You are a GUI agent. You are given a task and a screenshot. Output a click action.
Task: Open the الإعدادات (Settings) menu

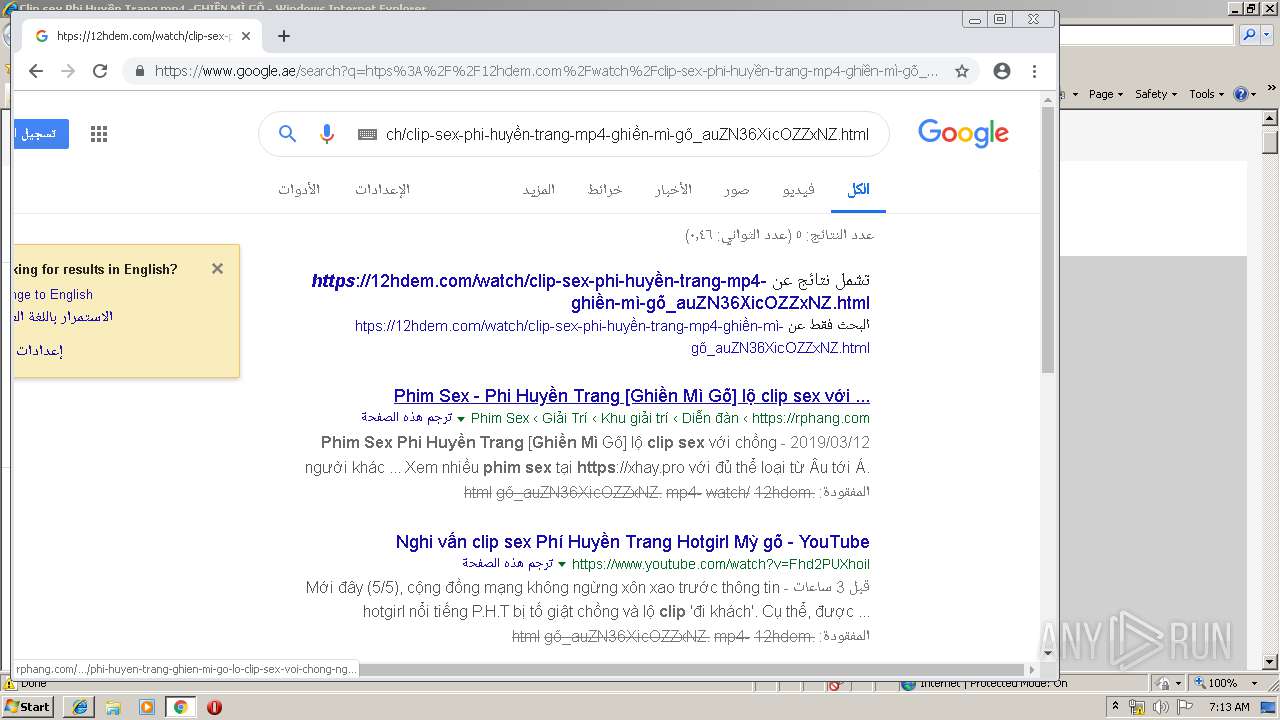(382, 190)
